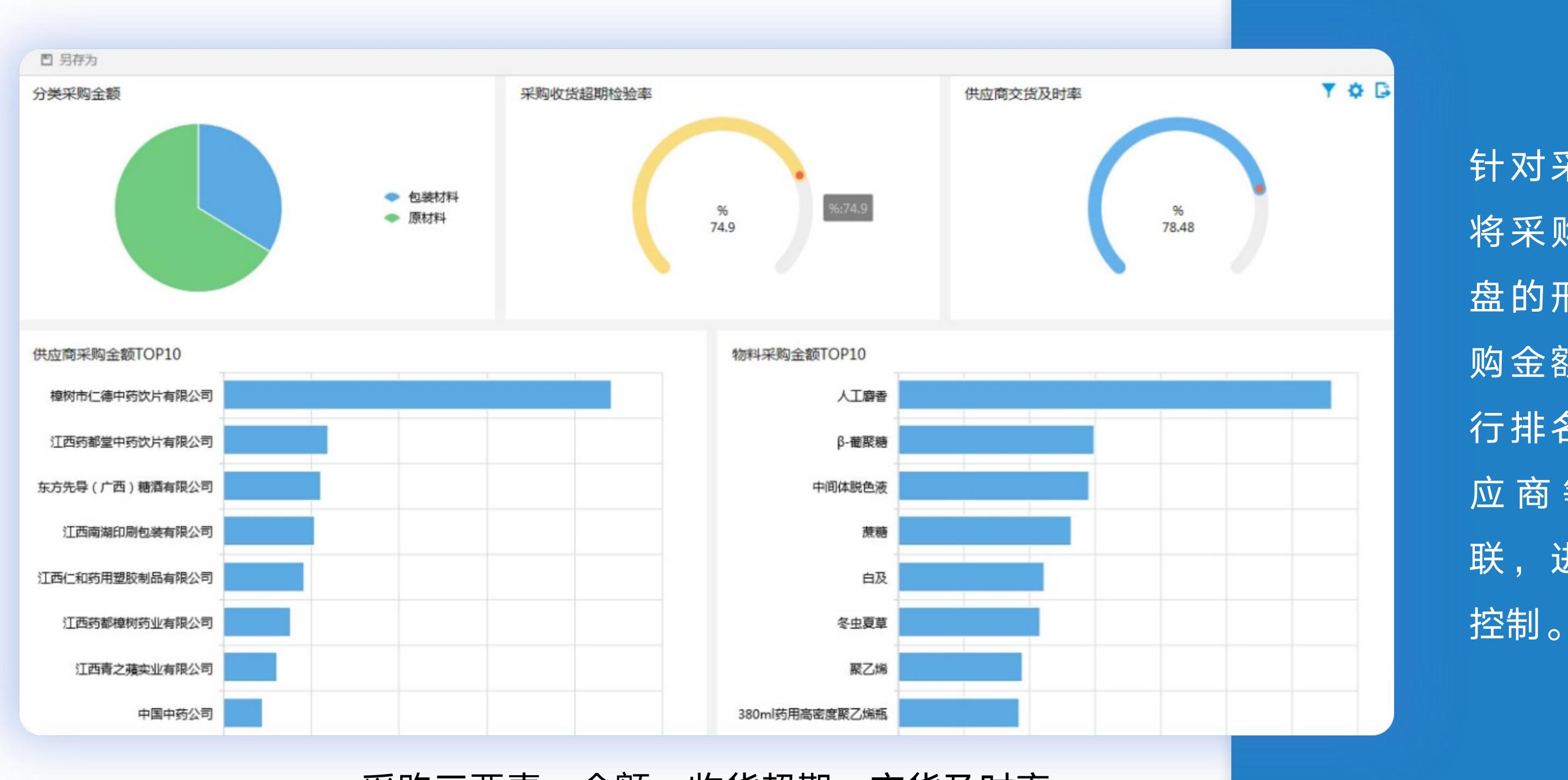
Task: Click the 中国中药公司 bar
Action: coord(243,713)
